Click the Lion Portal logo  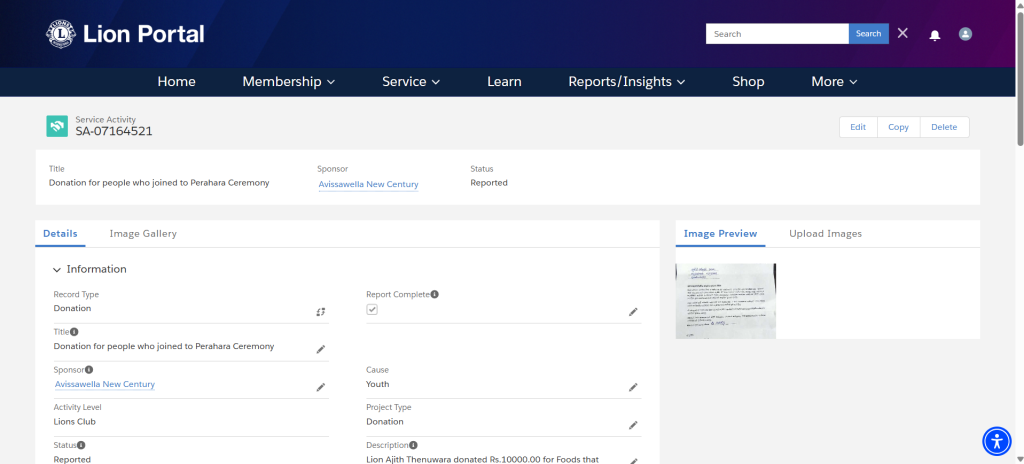pyautogui.click(x=125, y=34)
